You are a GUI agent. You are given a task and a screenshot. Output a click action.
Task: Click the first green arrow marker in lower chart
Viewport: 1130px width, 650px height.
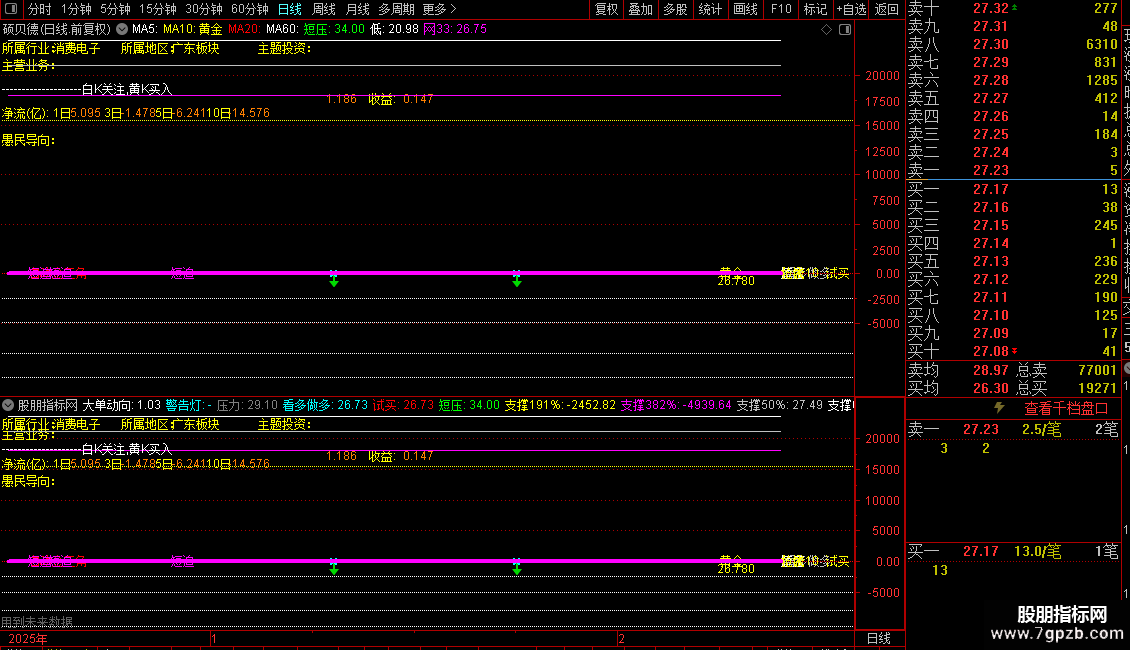pyautogui.click(x=334, y=566)
